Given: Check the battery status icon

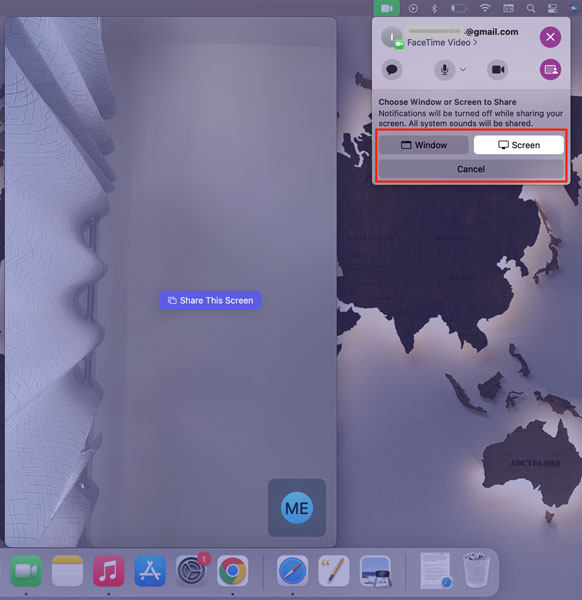Looking at the screenshot, I should [458, 8].
